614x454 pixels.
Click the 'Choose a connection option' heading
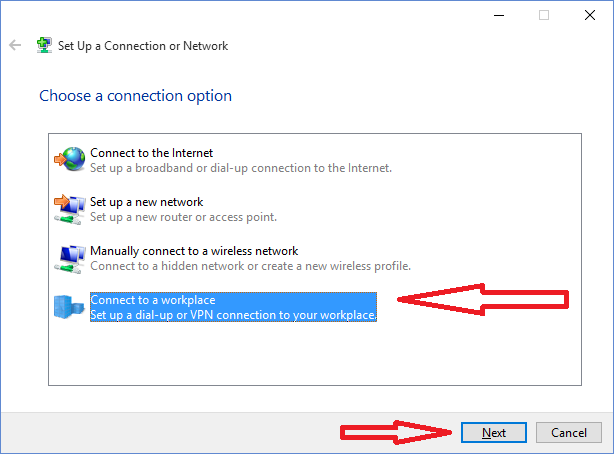point(135,96)
